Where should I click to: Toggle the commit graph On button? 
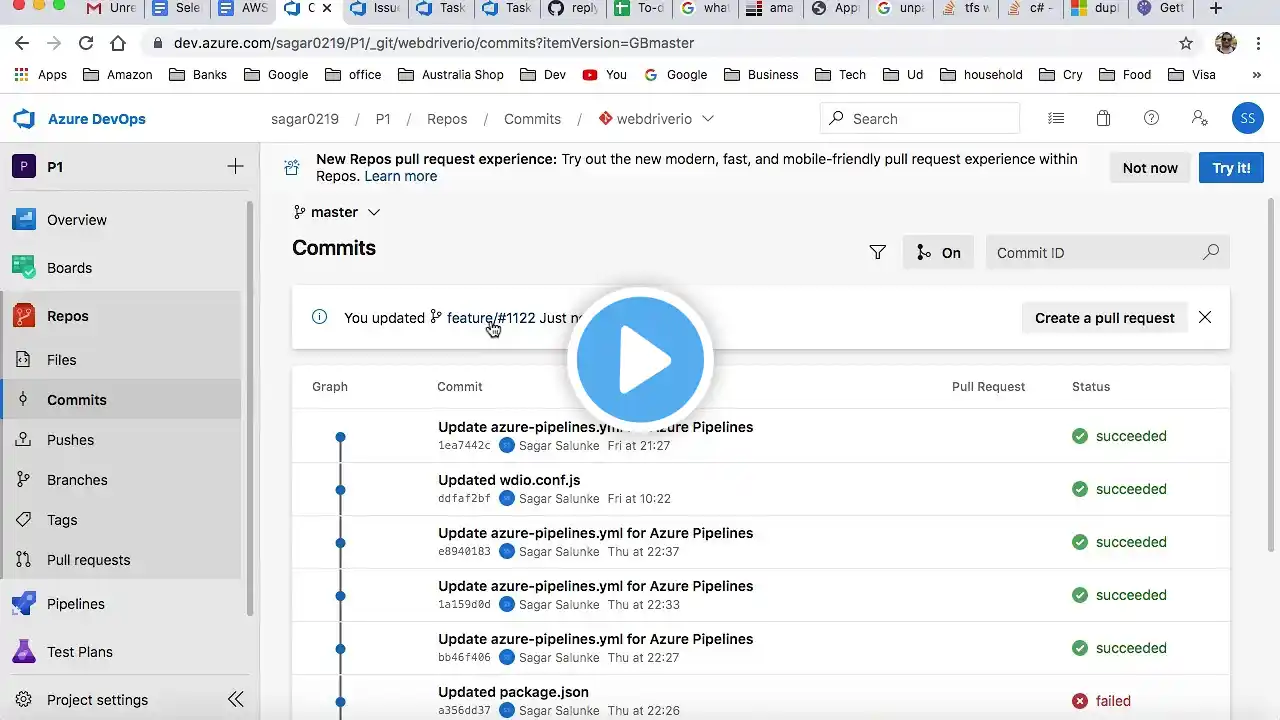(938, 252)
